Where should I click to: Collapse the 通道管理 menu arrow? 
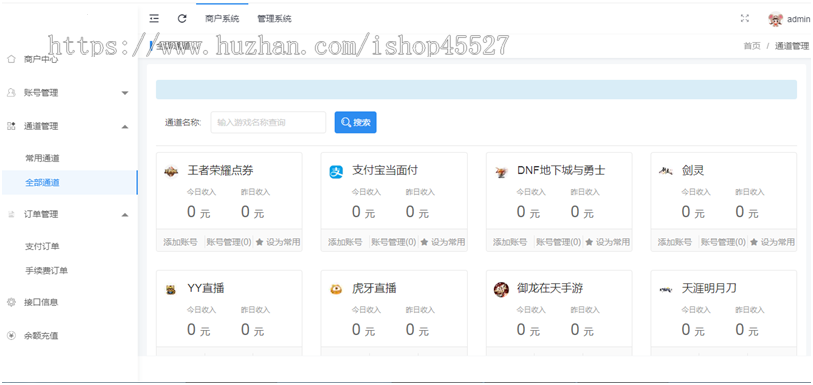coord(124,126)
